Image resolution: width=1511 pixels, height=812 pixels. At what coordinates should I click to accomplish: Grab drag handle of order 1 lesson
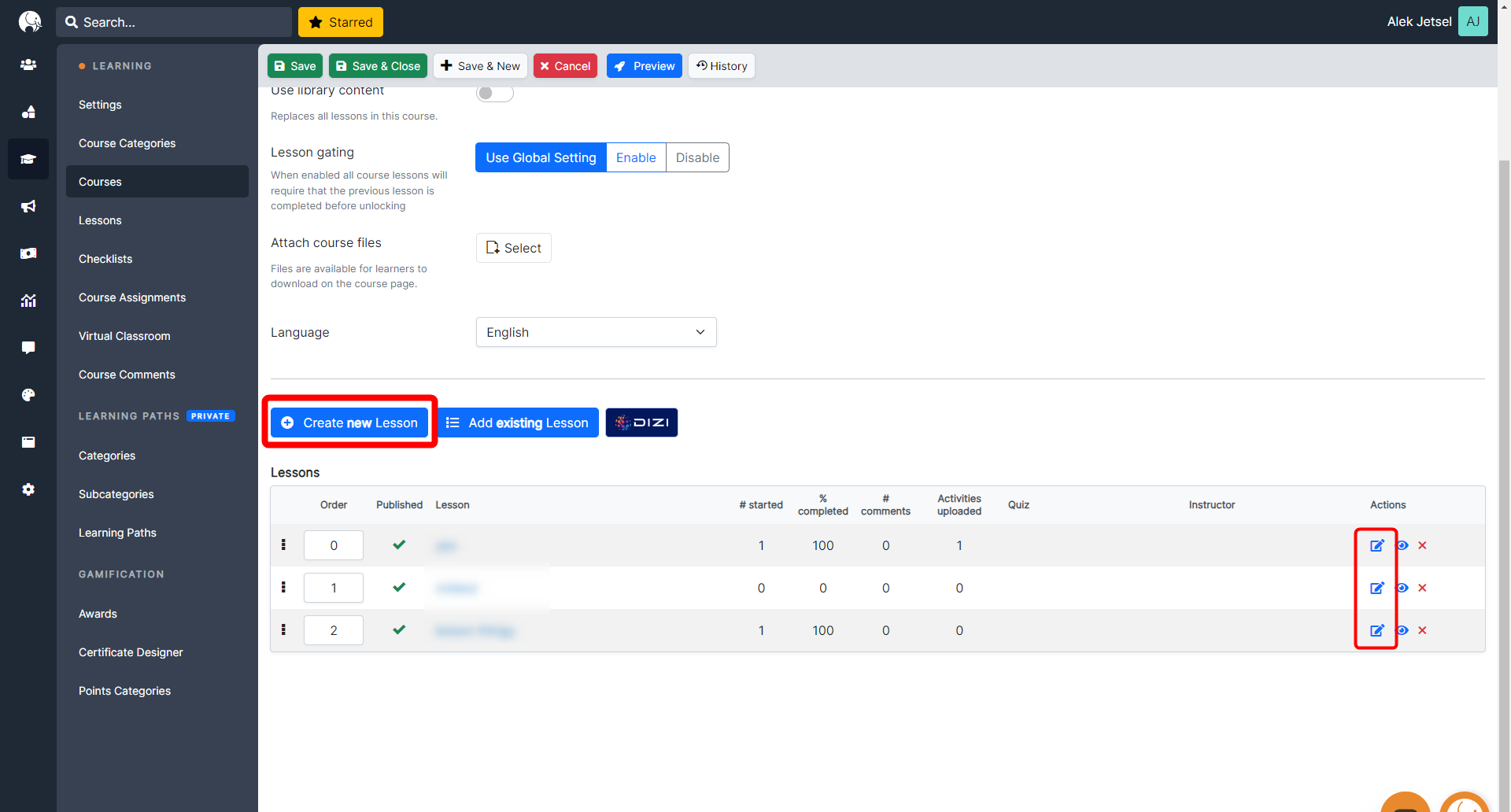click(x=283, y=587)
